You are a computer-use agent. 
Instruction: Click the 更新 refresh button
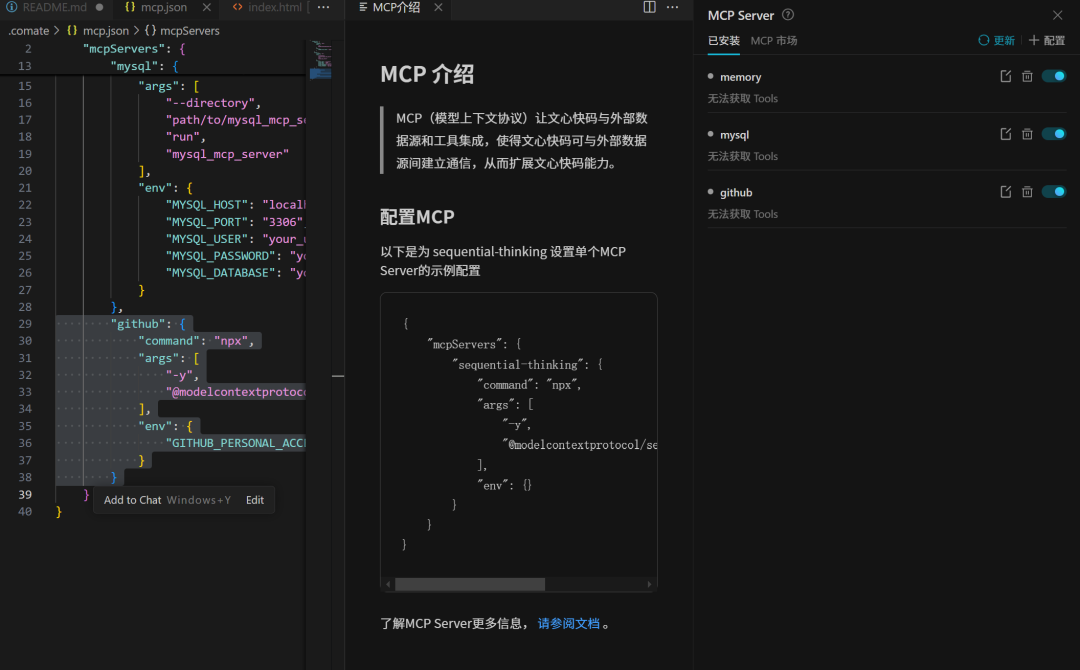996,41
